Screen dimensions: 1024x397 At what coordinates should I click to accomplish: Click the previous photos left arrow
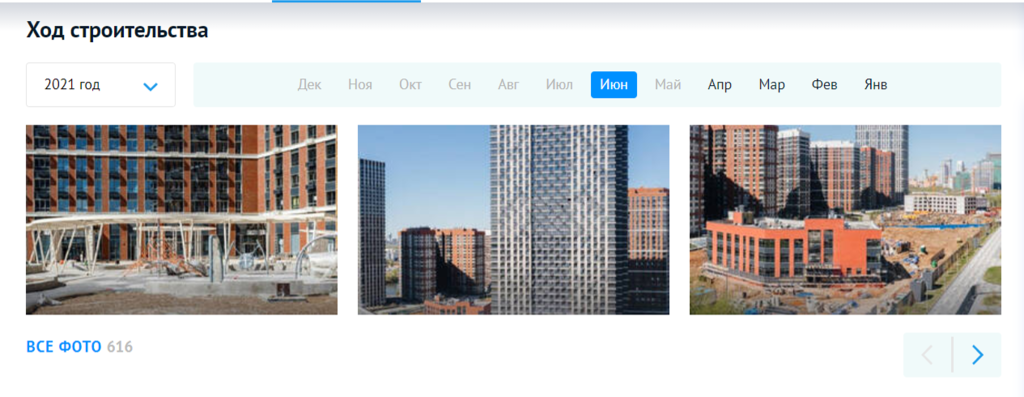[927, 355]
